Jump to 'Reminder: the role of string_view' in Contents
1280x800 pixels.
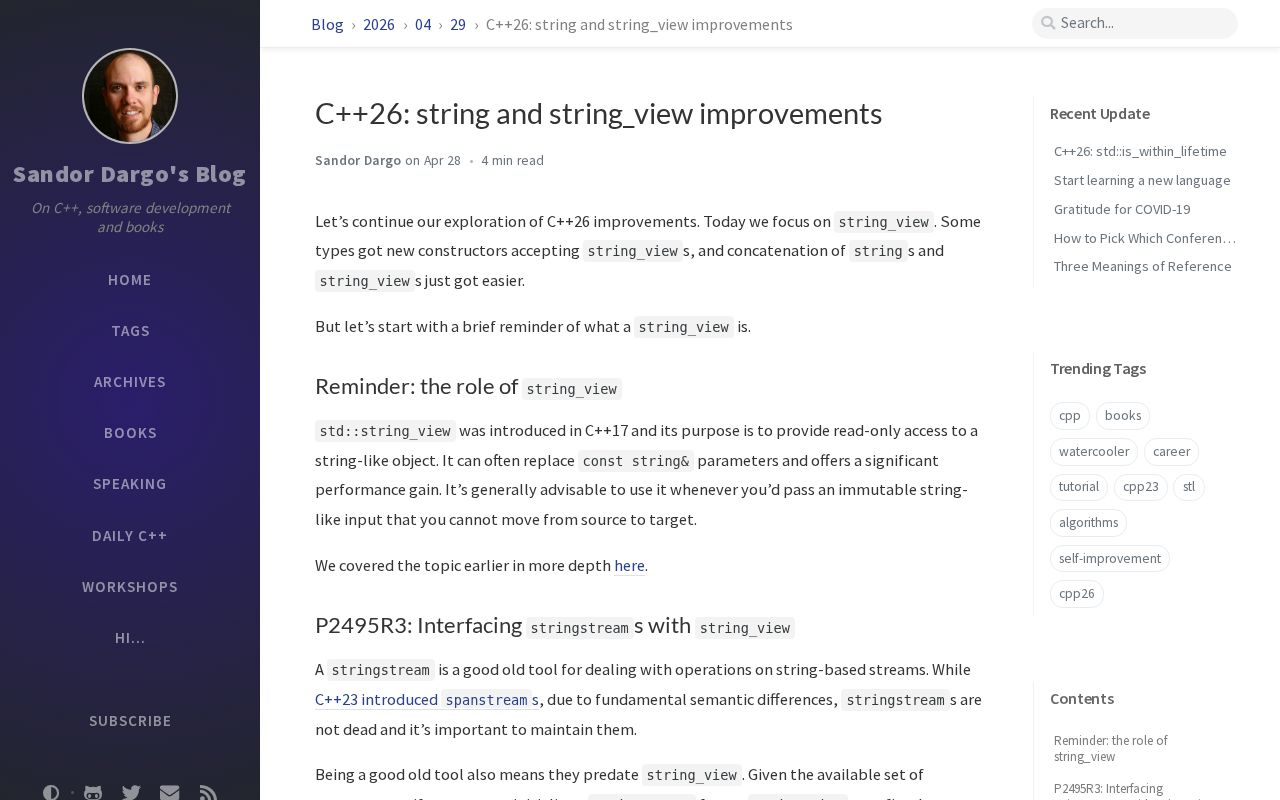pyautogui.click(x=1111, y=749)
